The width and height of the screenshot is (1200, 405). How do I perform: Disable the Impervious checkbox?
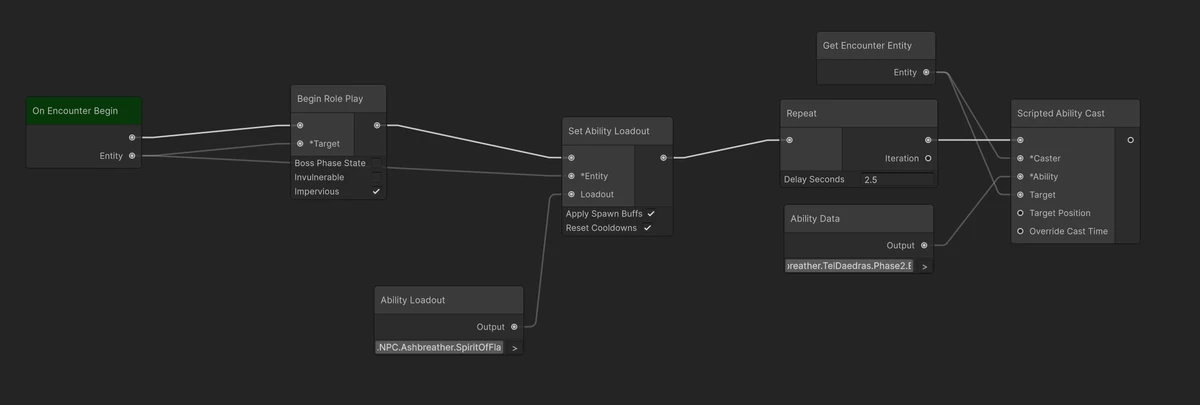(x=376, y=191)
